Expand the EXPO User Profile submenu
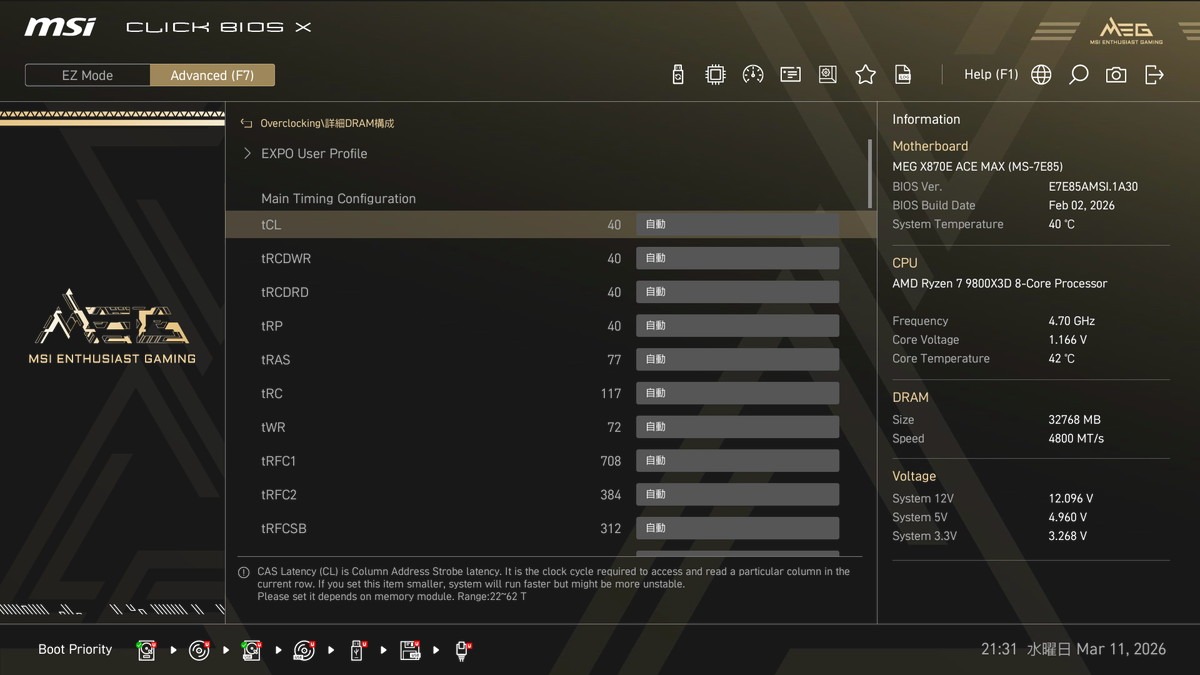Image resolution: width=1200 pixels, height=675 pixels. (x=313, y=154)
